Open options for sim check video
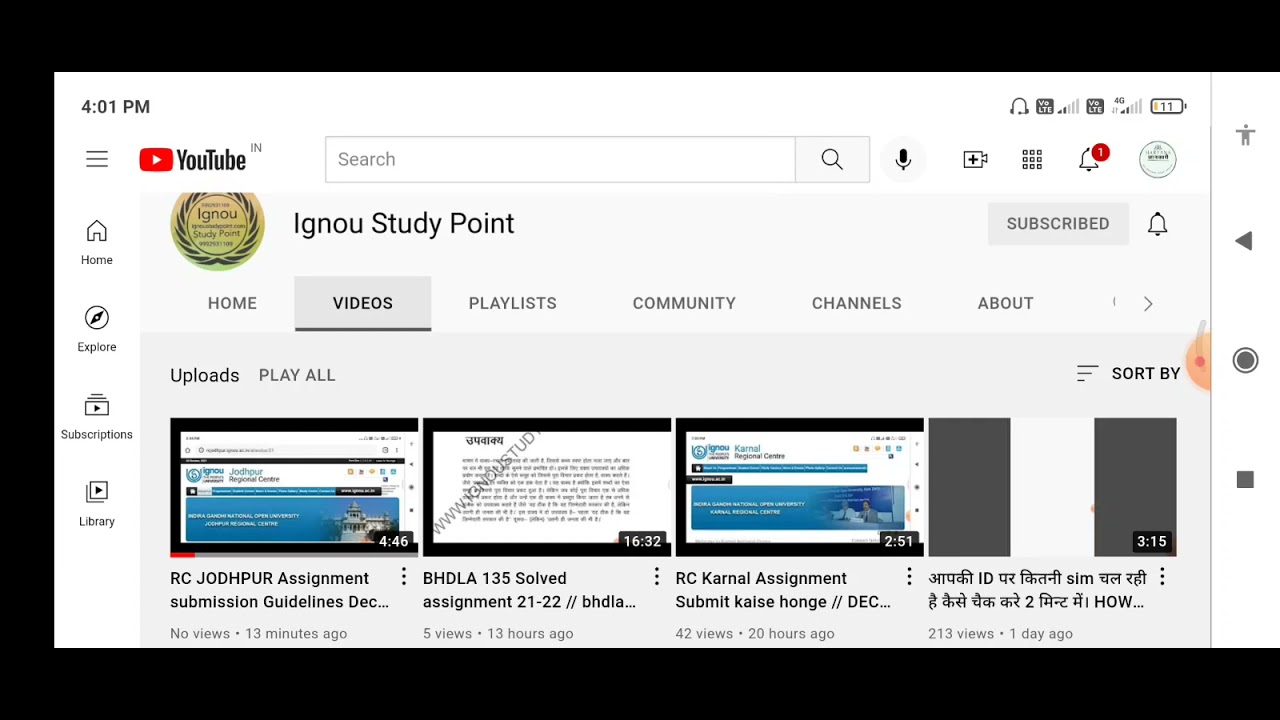The image size is (1280, 720). (x=1162, y=577)
